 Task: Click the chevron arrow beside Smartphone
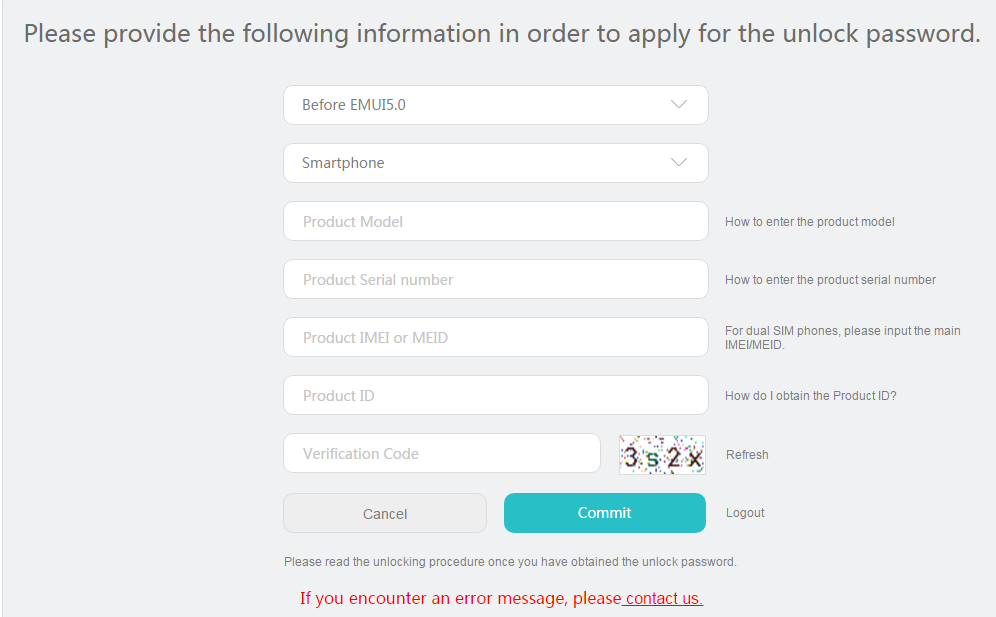coord(679,163)
